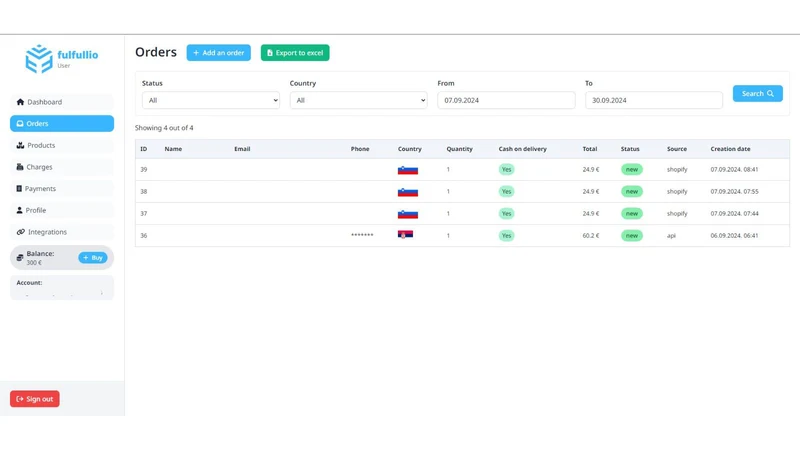The image size is (800, 450).
Task: Click the Dashboard home icon
Action: click(x=20, y=102)
